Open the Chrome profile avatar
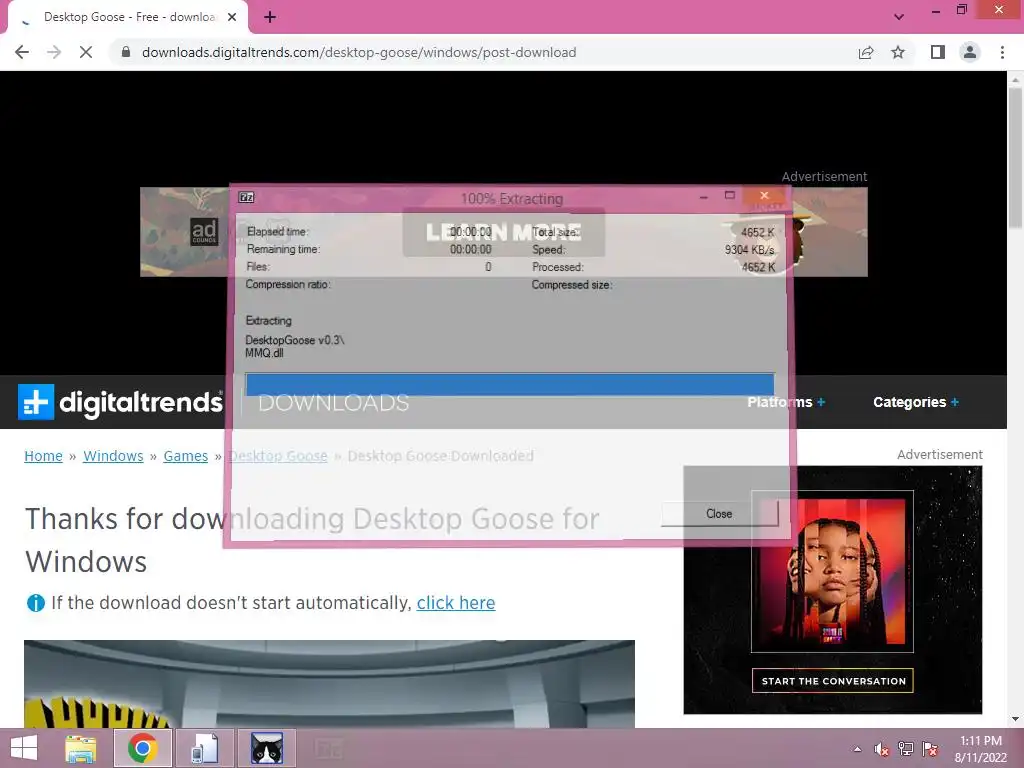Screen dimensions: 1024x768 click(x=970, y=52)
